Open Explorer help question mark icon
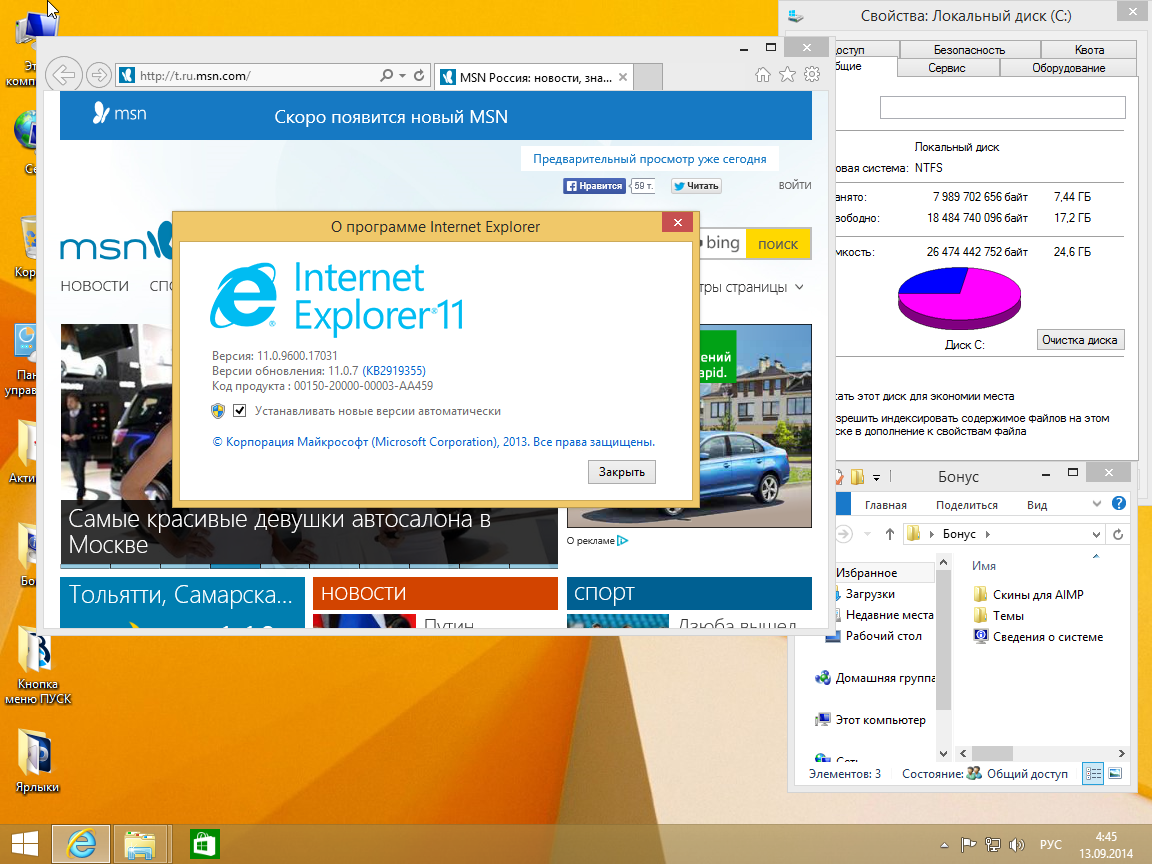This screenshot has height=864, width=1152. (x=1118, y=503)
